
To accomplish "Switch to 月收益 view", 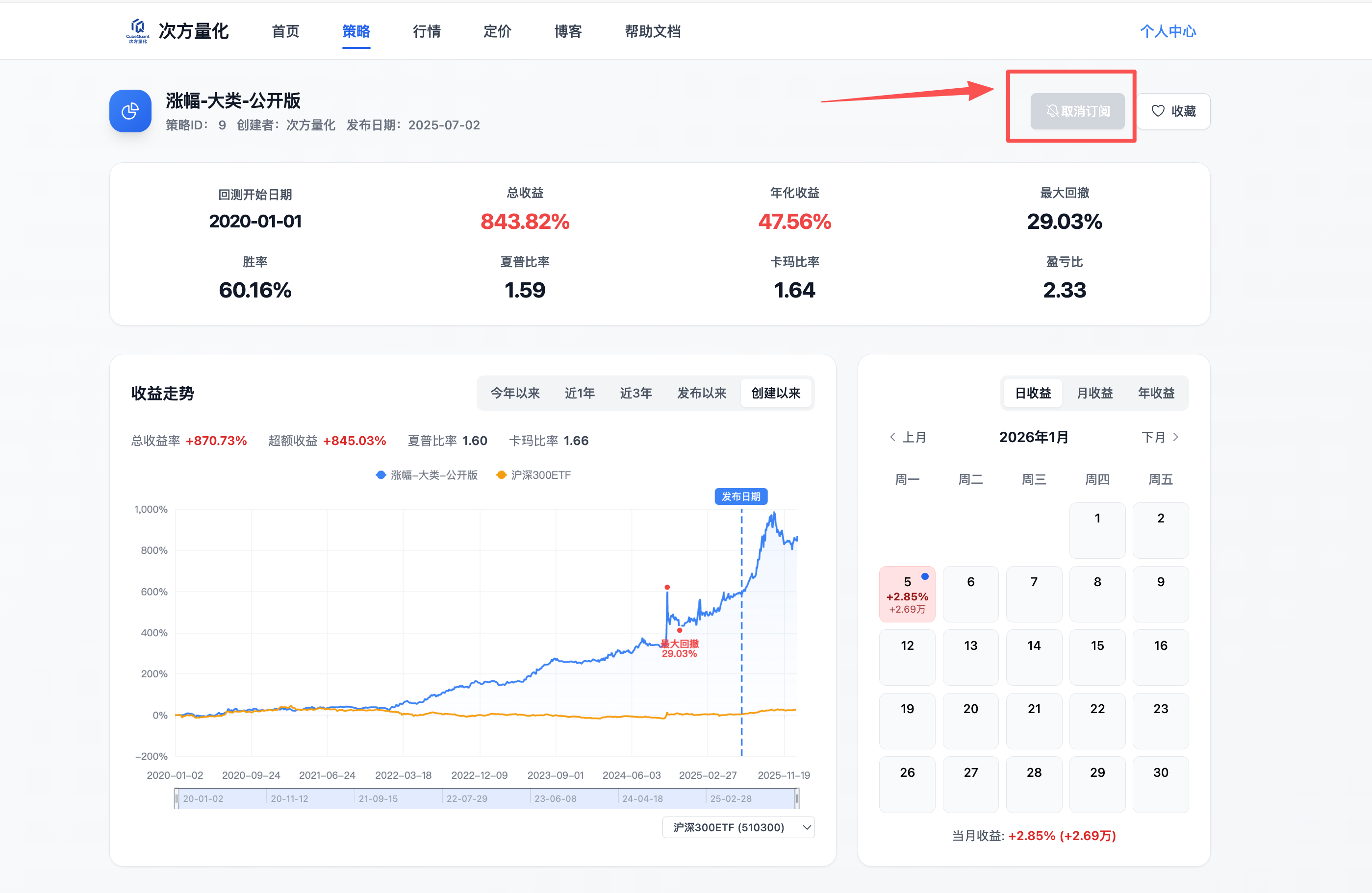I will click(x=1095, y=393).
